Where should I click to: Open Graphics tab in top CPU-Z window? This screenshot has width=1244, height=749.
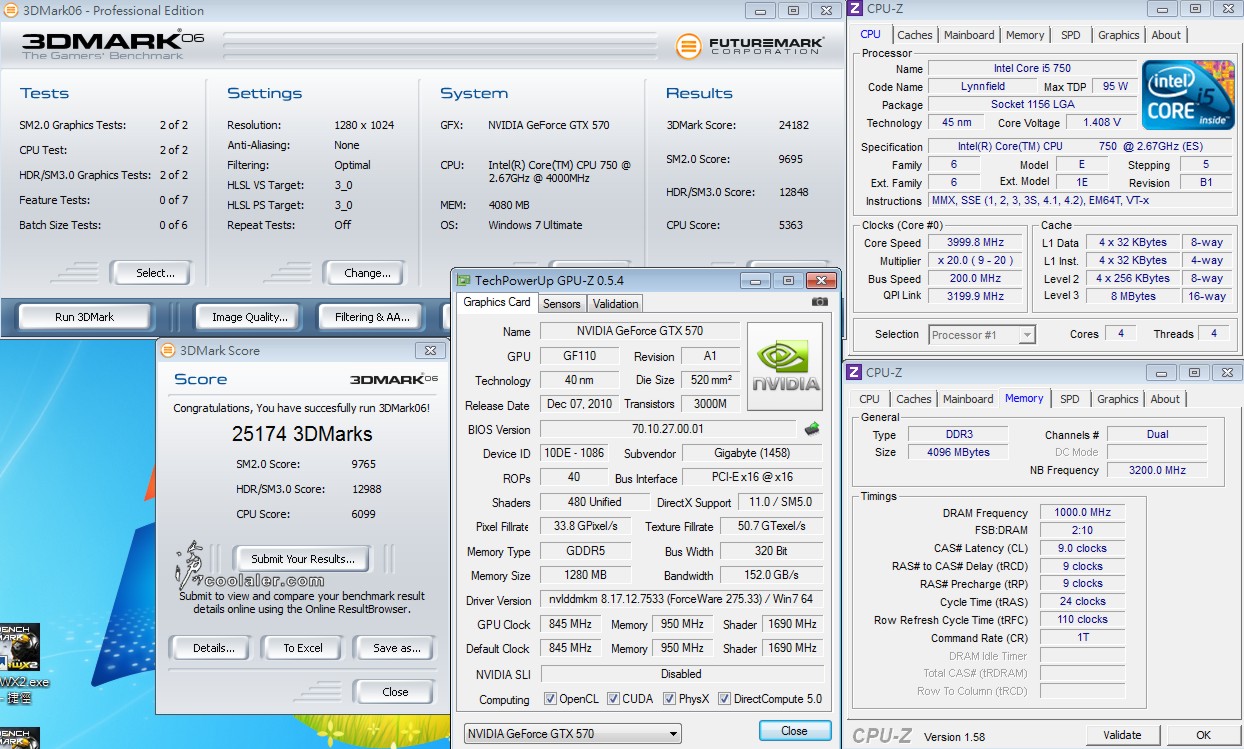click(x=1118, y=35)
